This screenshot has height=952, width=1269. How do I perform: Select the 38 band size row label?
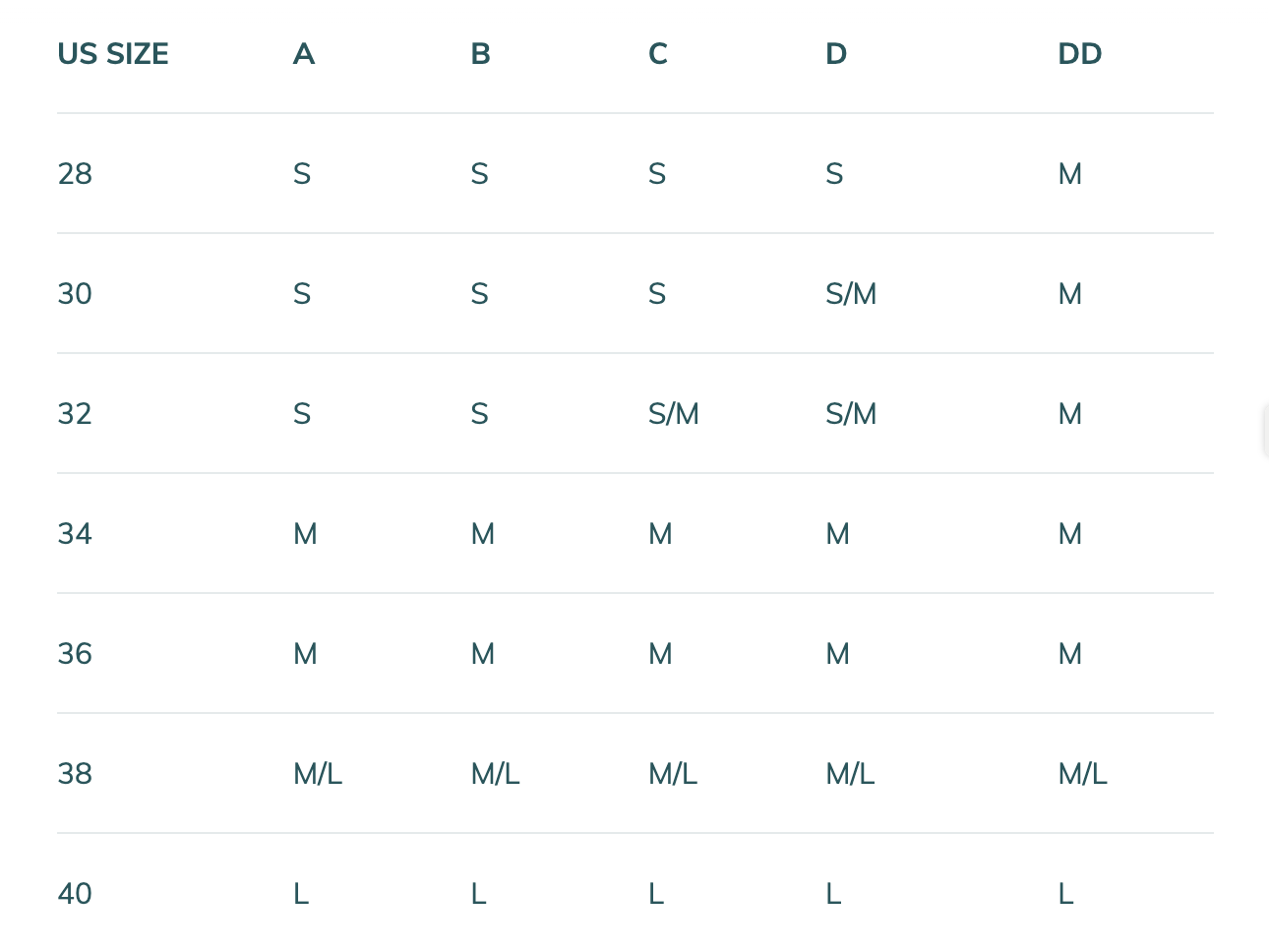tap(75, 774)
